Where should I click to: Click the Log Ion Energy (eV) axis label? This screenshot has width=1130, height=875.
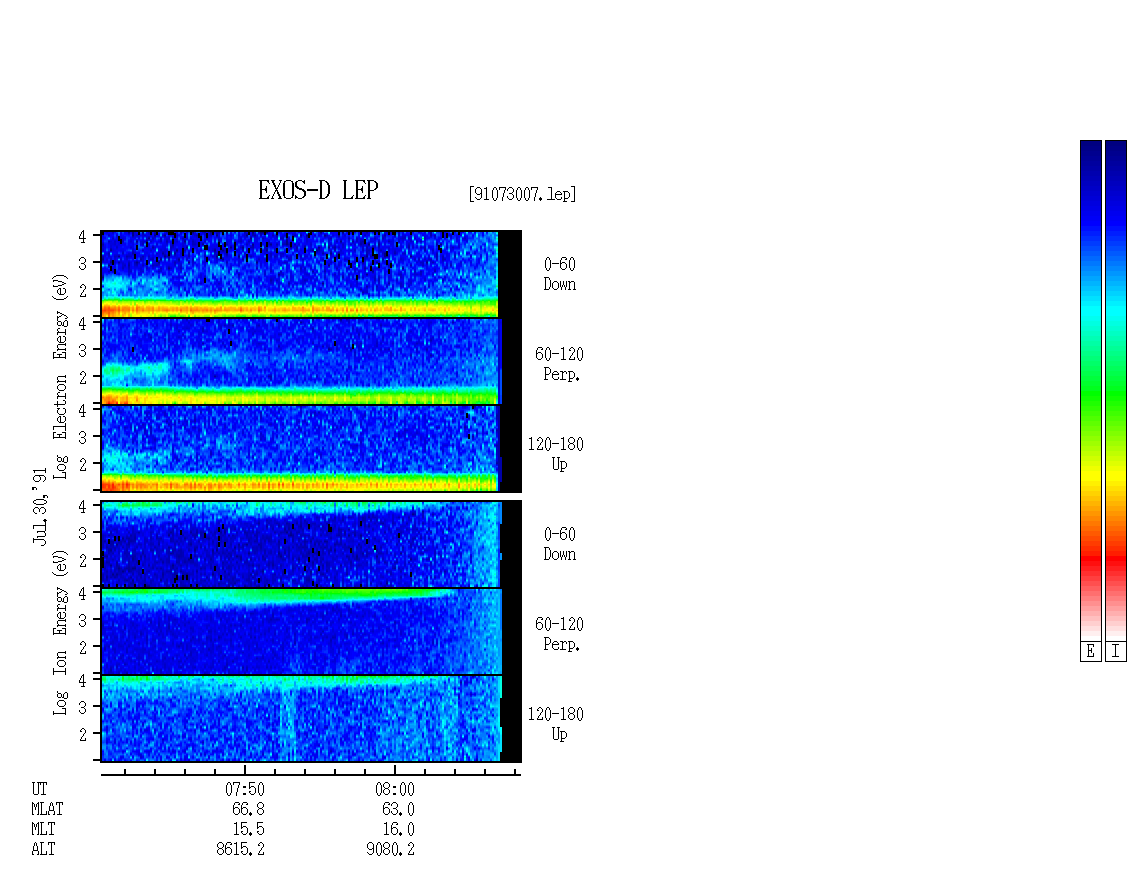[60, 632]
